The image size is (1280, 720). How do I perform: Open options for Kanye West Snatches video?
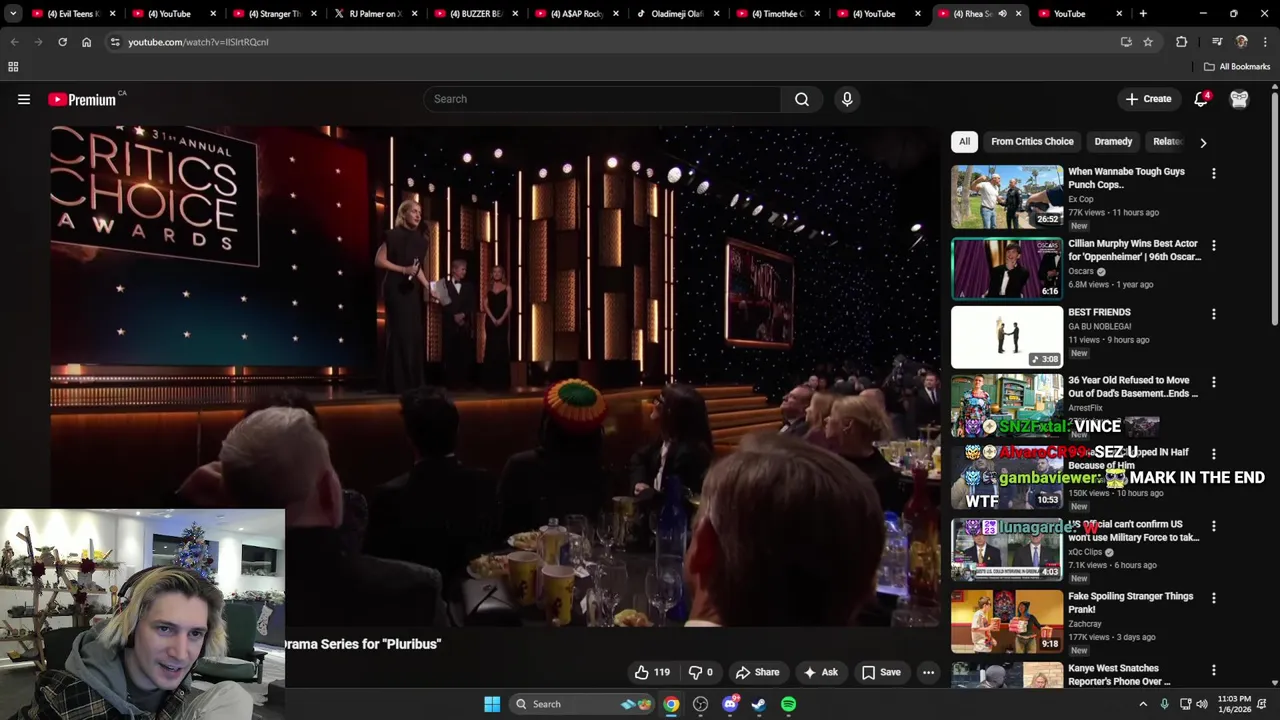(1214, 670)
